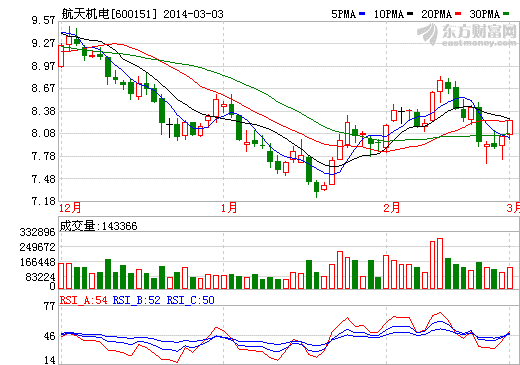Click the RSI_B:52 indicator label
Screen dimensions: 520x365
coord(137,300)
